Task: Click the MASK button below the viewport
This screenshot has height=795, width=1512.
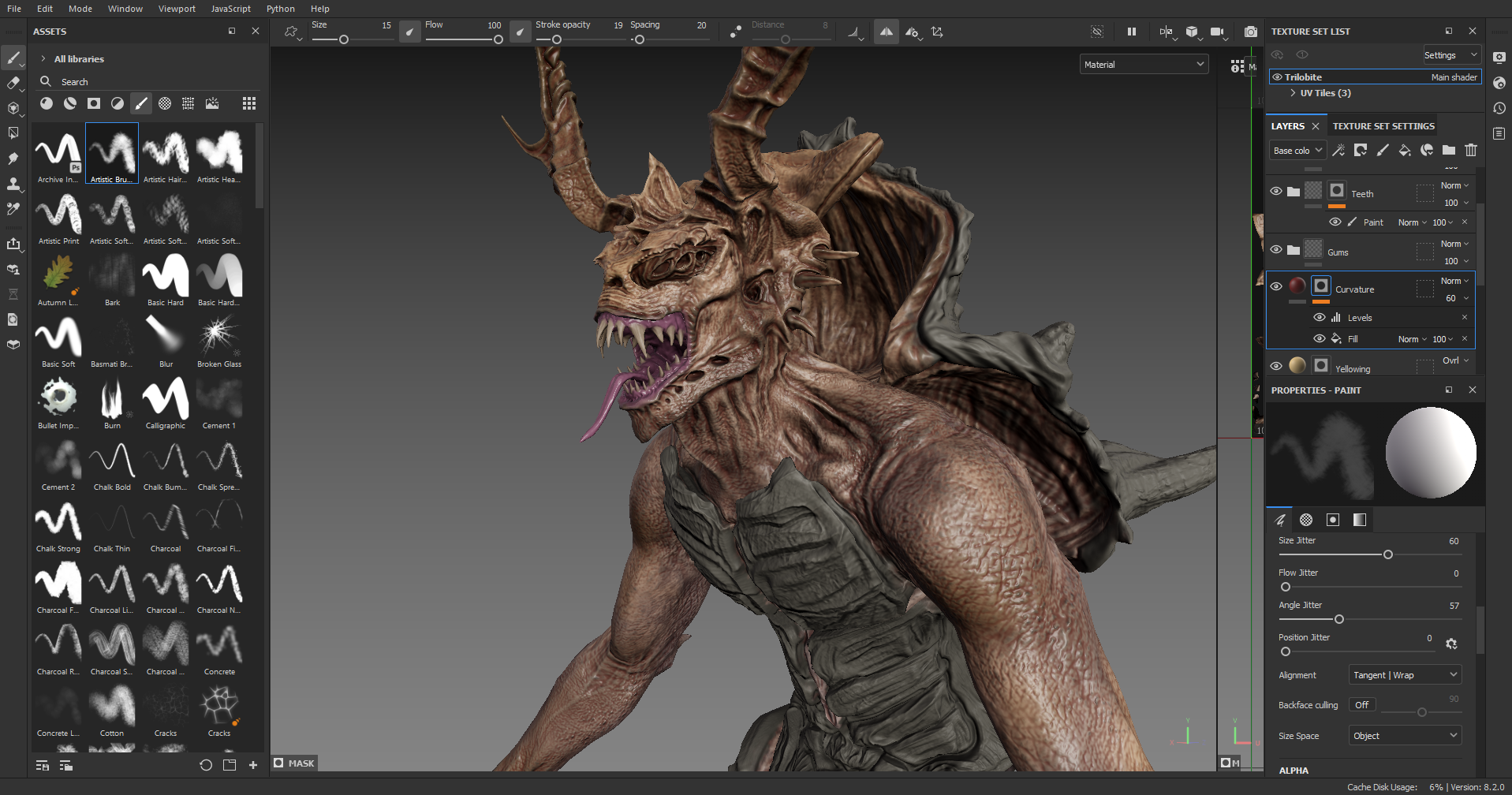Action: (x=294, y=763)
